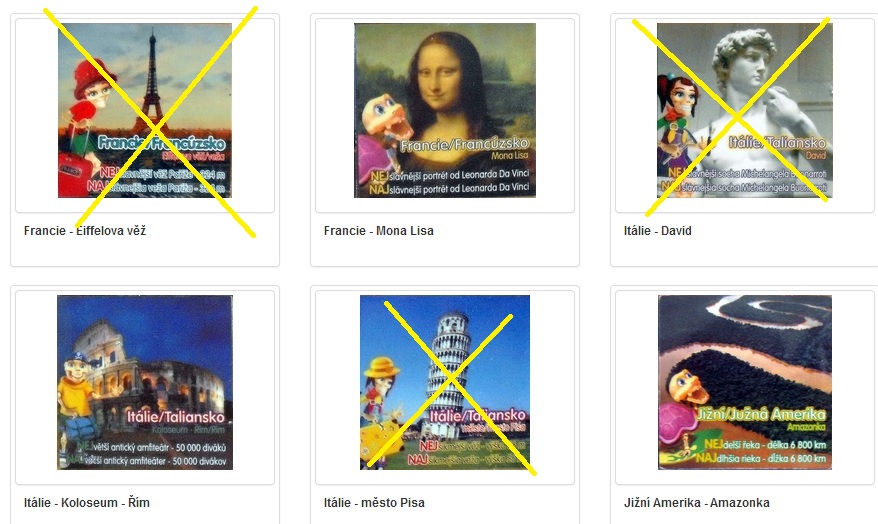Open the Eiffel Tower card thumbnail
878x524 pixels.
click(145, 110)
